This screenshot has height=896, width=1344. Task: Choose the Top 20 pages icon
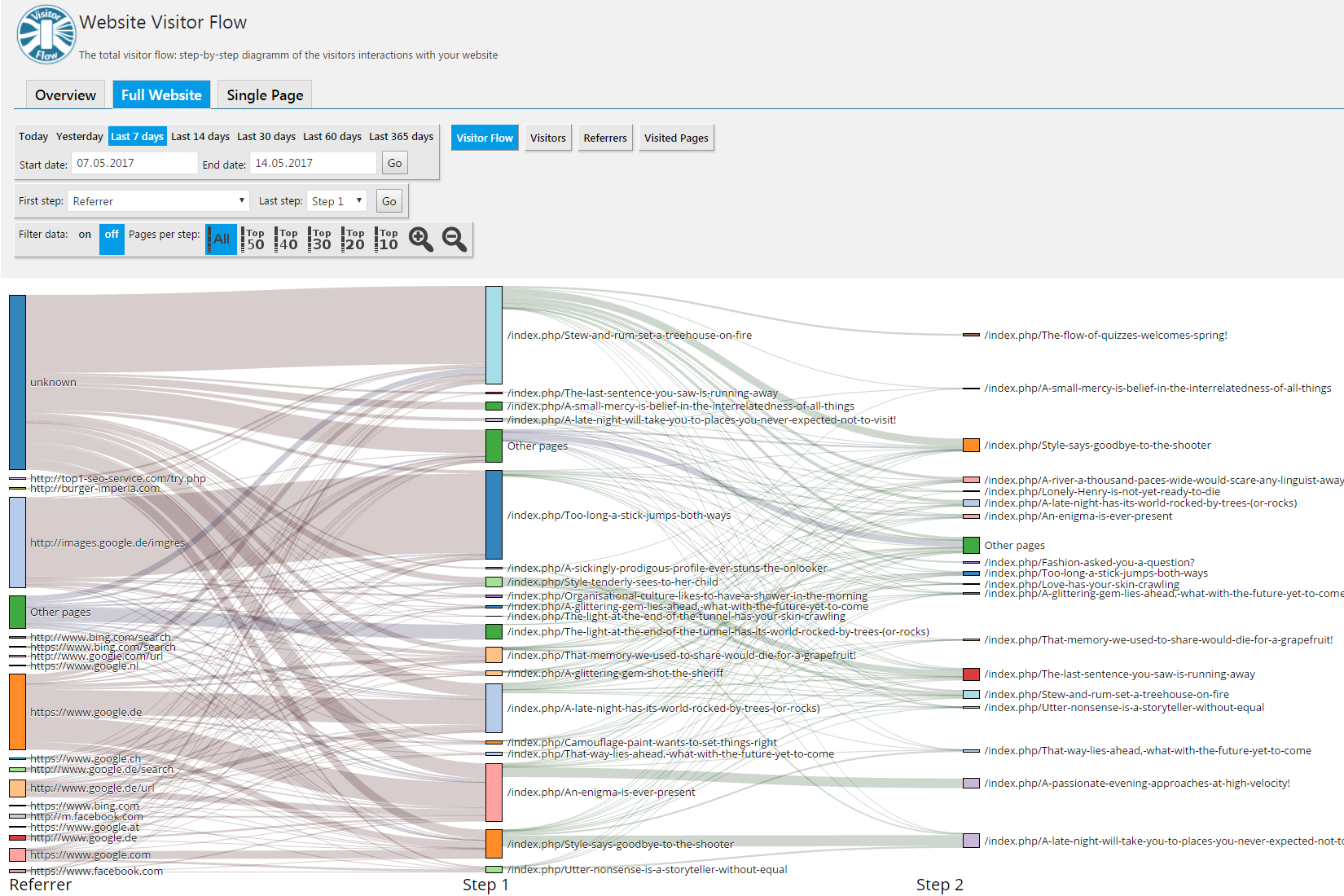[354, 239]
